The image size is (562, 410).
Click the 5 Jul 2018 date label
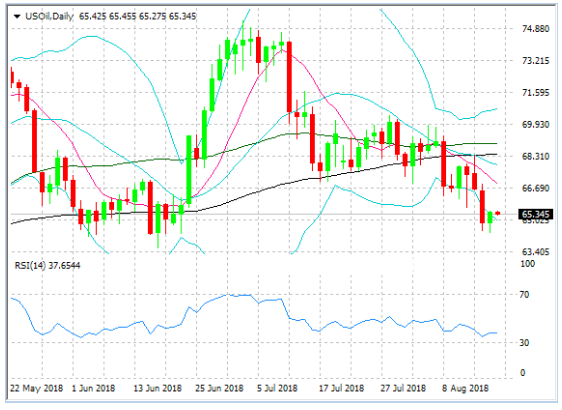click(x=277, y=388)
